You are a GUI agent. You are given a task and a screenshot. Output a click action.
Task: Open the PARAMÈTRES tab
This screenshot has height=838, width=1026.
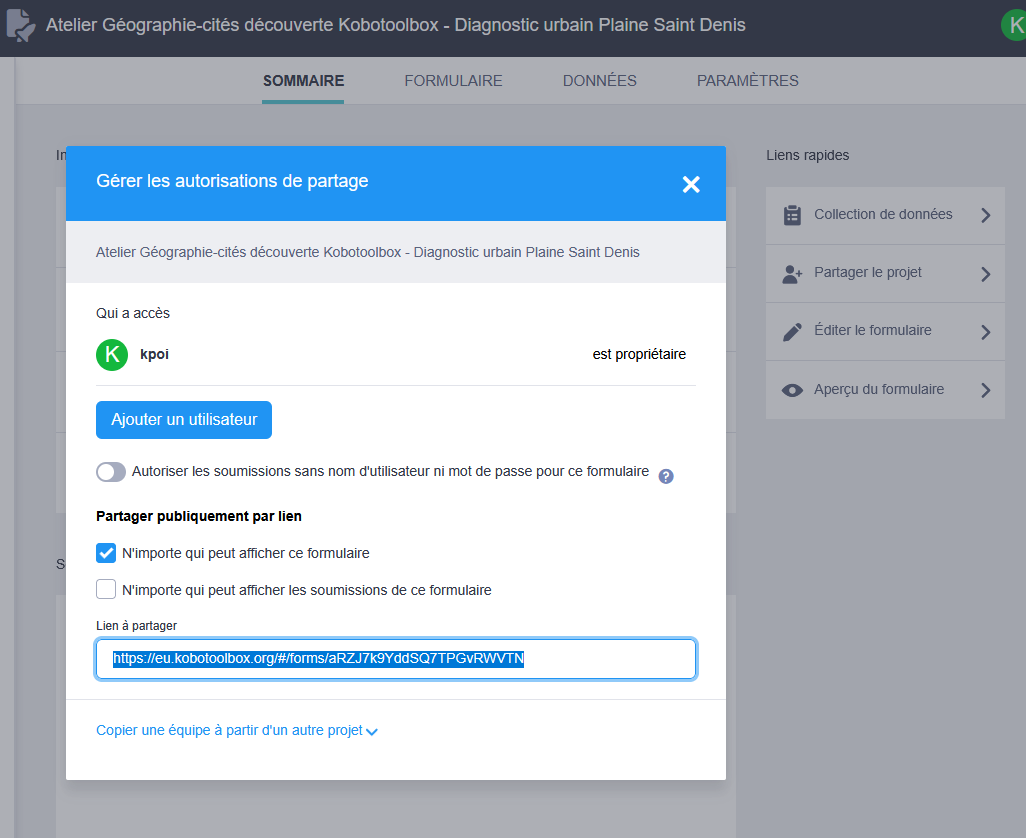tap(747, 81)
